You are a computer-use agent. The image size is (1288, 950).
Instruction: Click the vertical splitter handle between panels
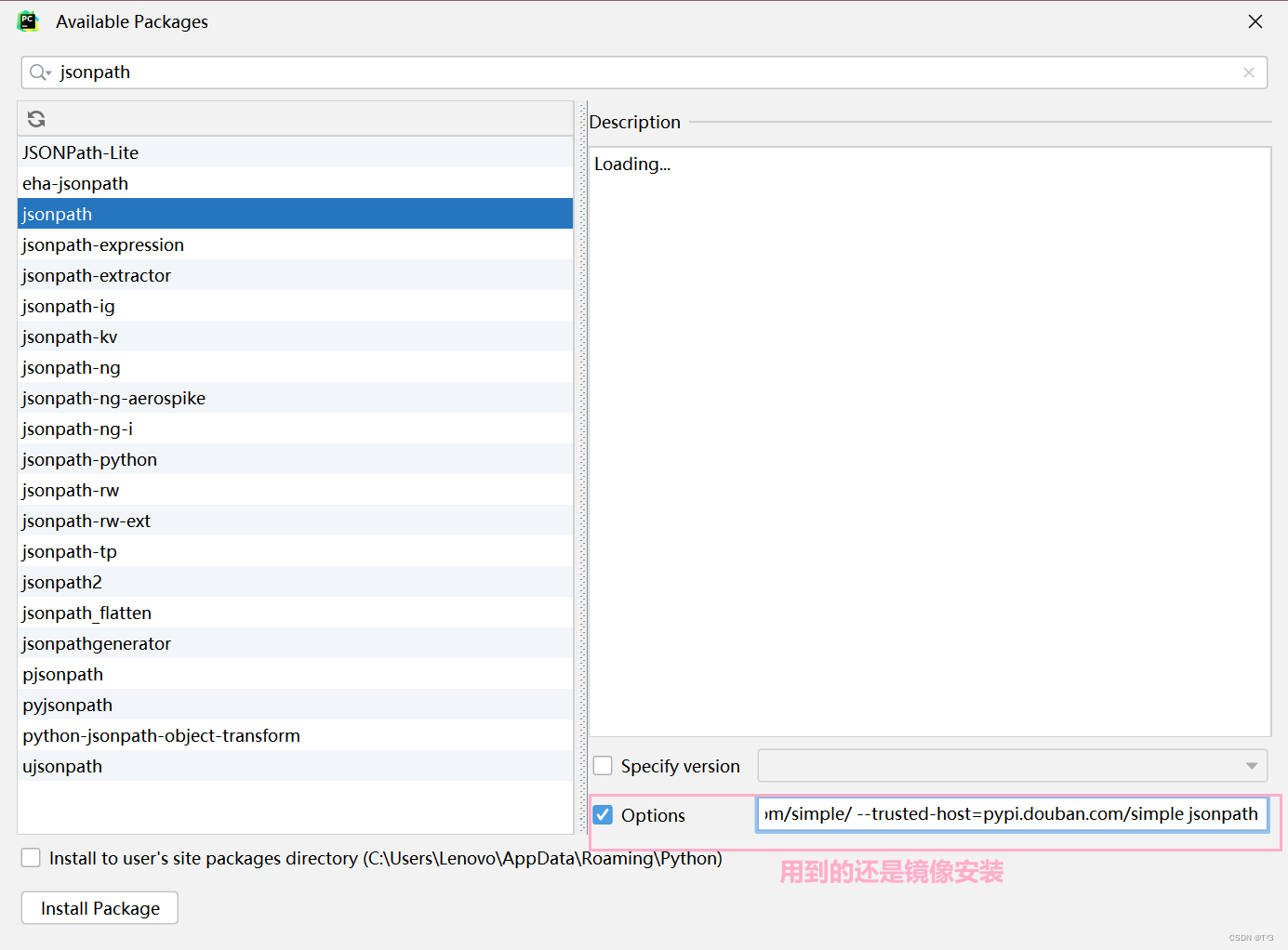[x=583, y=468]
